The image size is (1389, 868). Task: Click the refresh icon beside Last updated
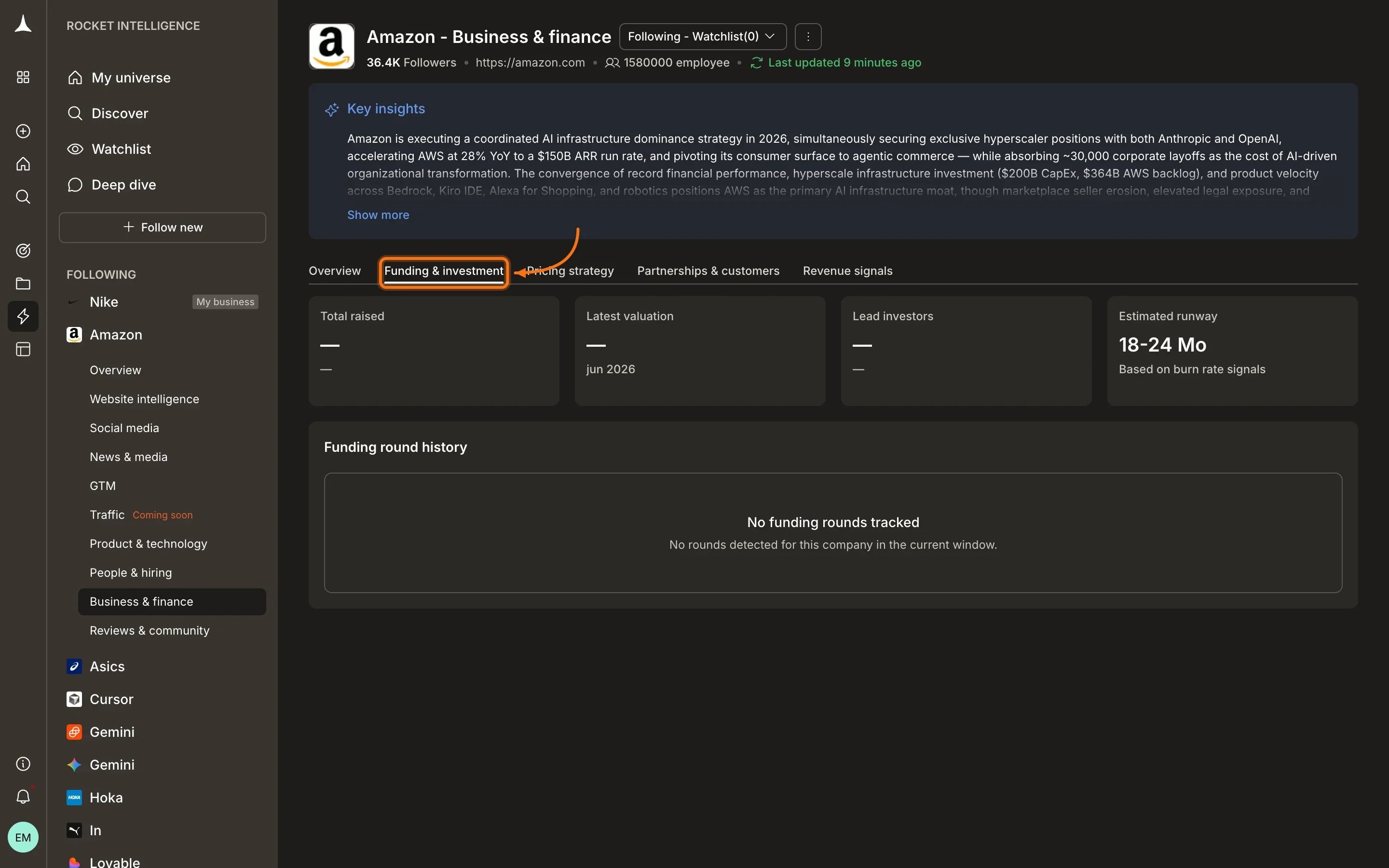[x=757, y=63]
